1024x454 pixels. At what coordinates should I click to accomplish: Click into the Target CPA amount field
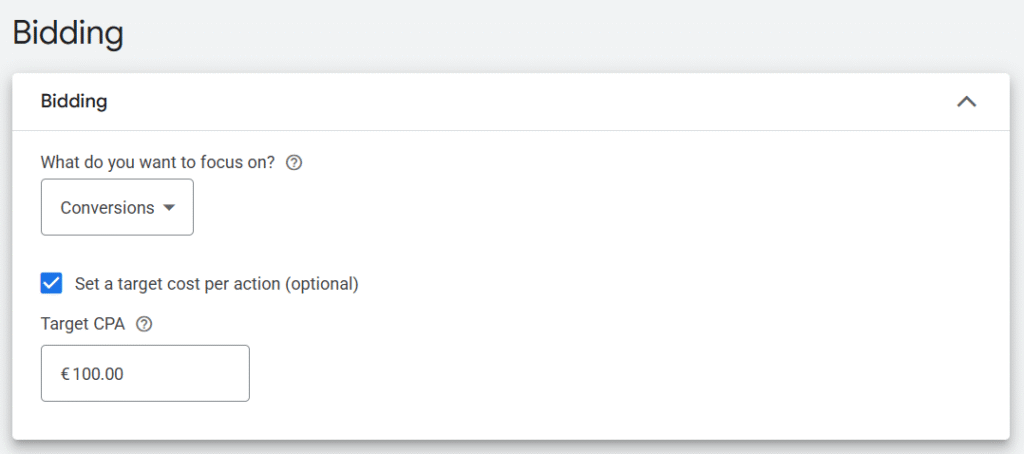tap(145, 374)
